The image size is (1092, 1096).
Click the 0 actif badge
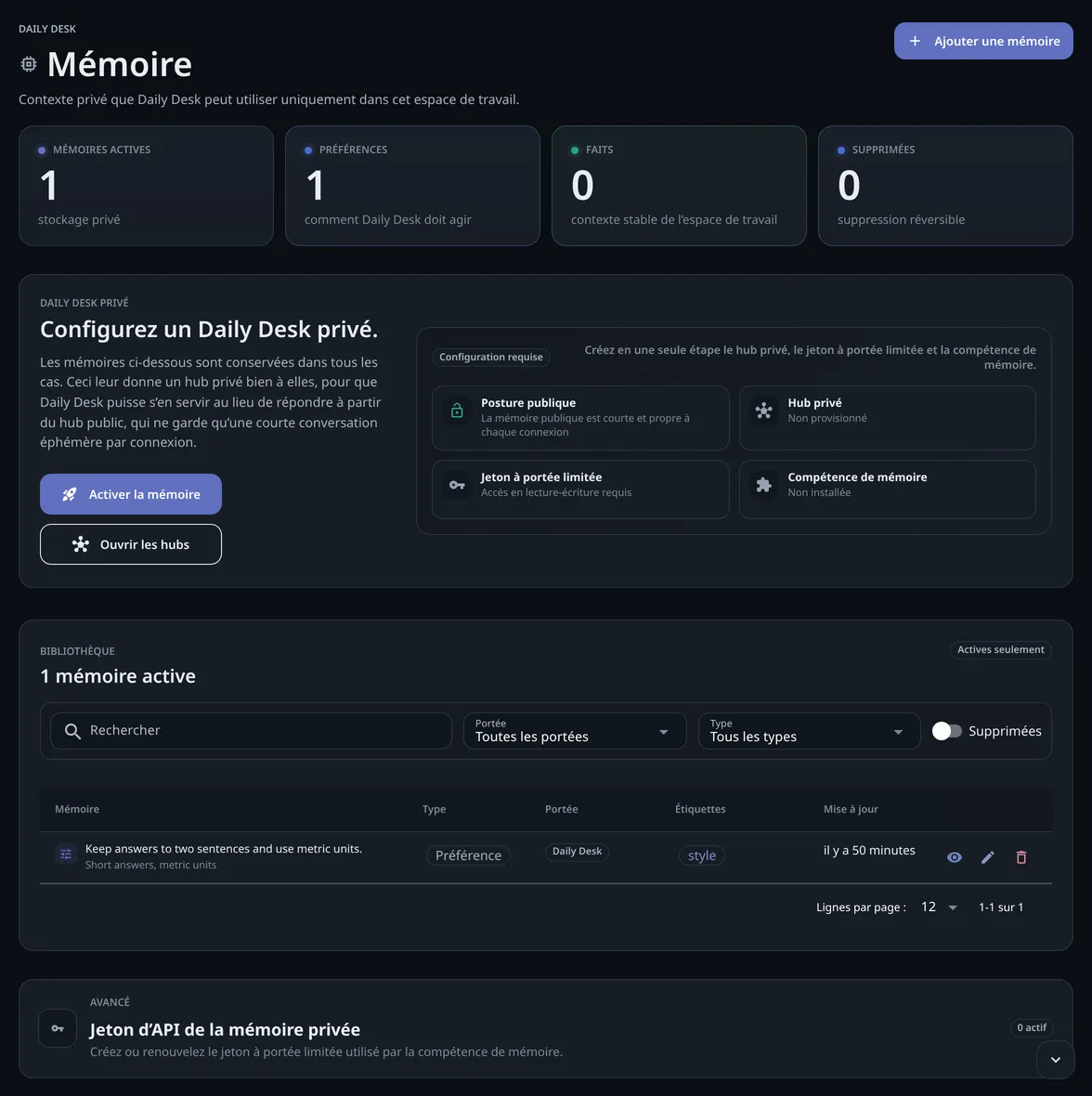coord(1032,1027)
